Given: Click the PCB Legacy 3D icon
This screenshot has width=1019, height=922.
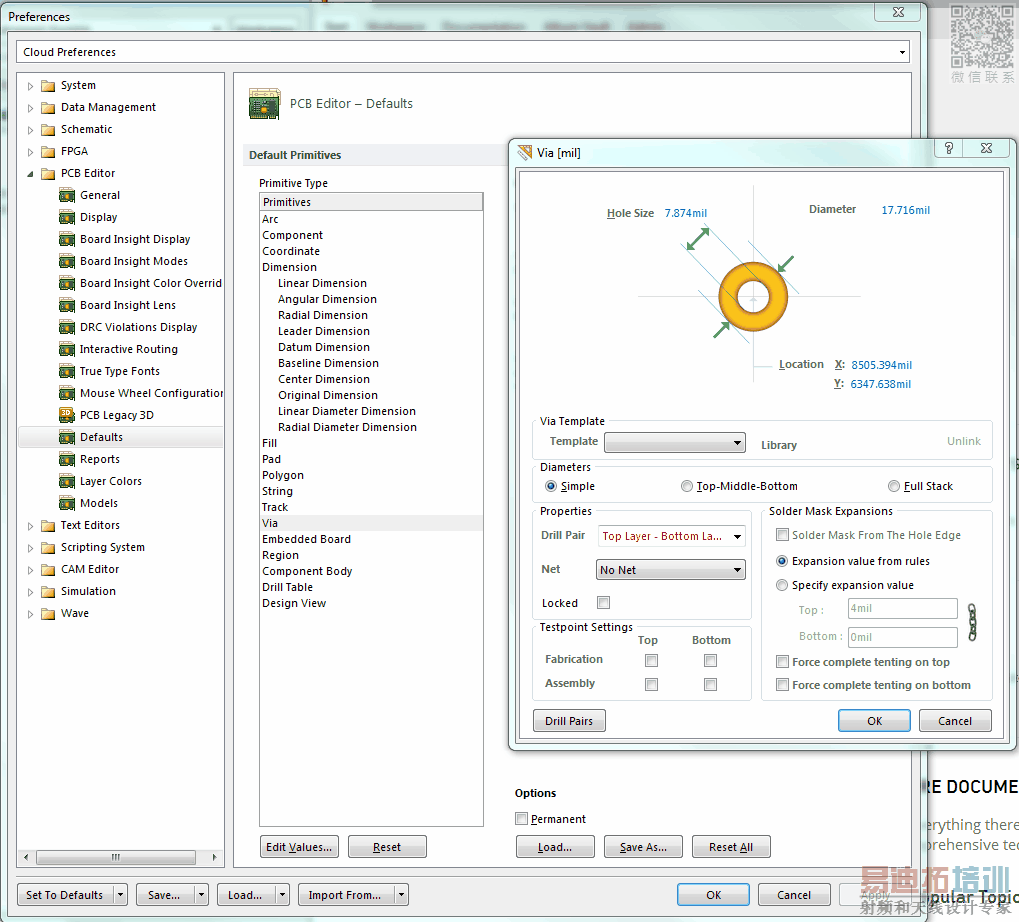Looking at the screenshot, I should [x=67, y=415].
